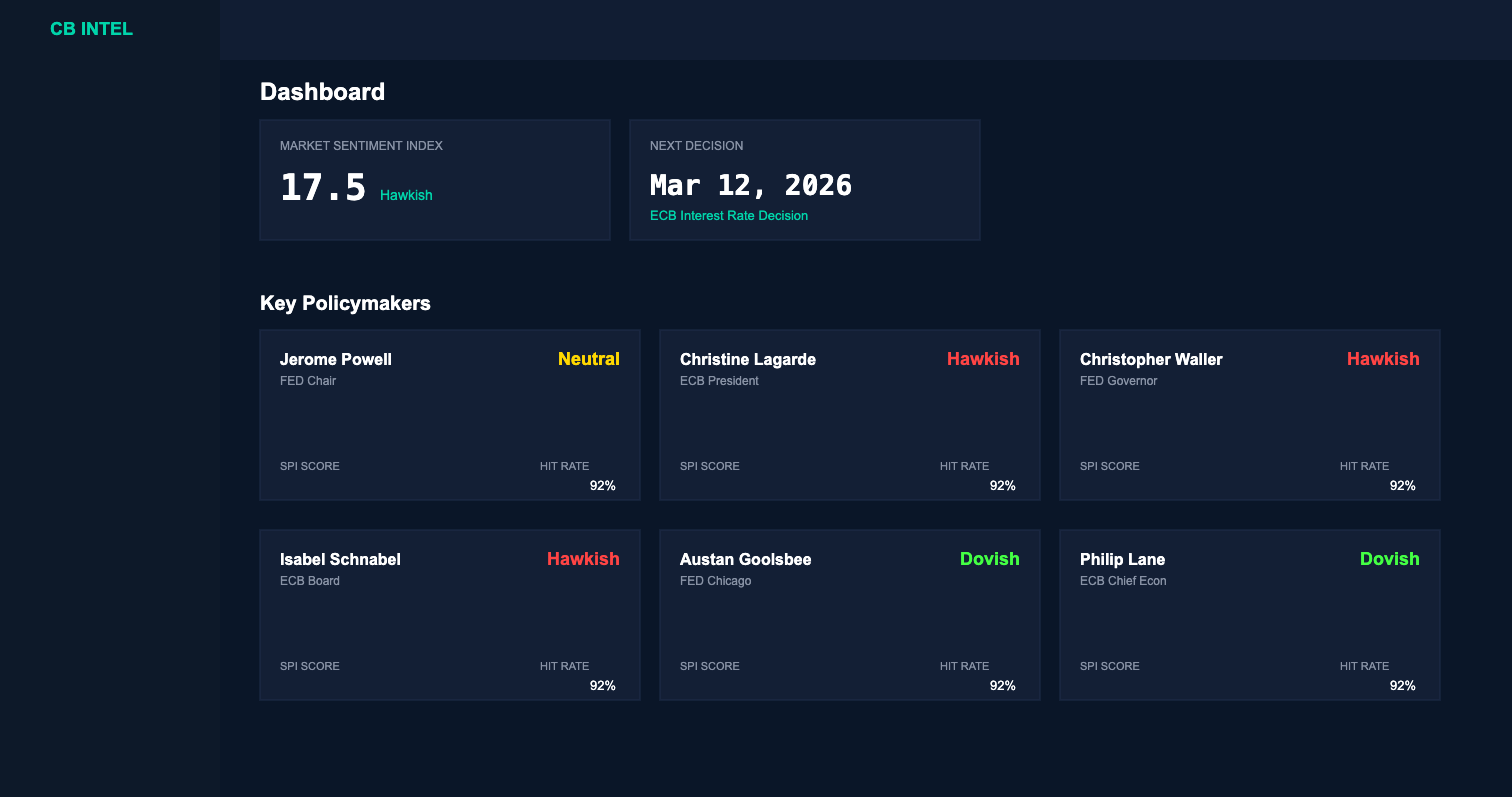Click the Dashboard heading
The height and width of the screenshot is (797, 1512).
pos(322,91)
